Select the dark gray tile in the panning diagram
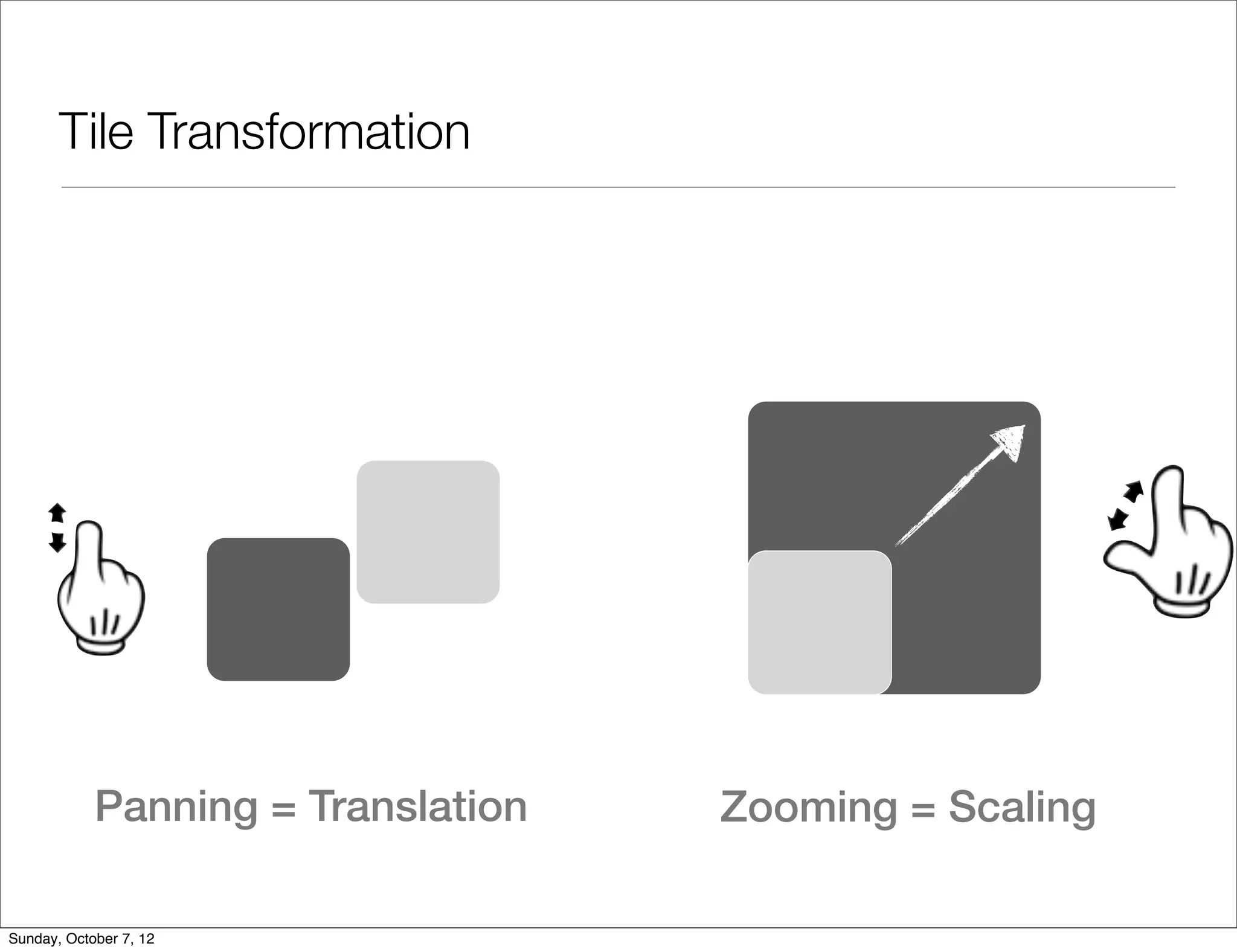 (x=278, y=609)
